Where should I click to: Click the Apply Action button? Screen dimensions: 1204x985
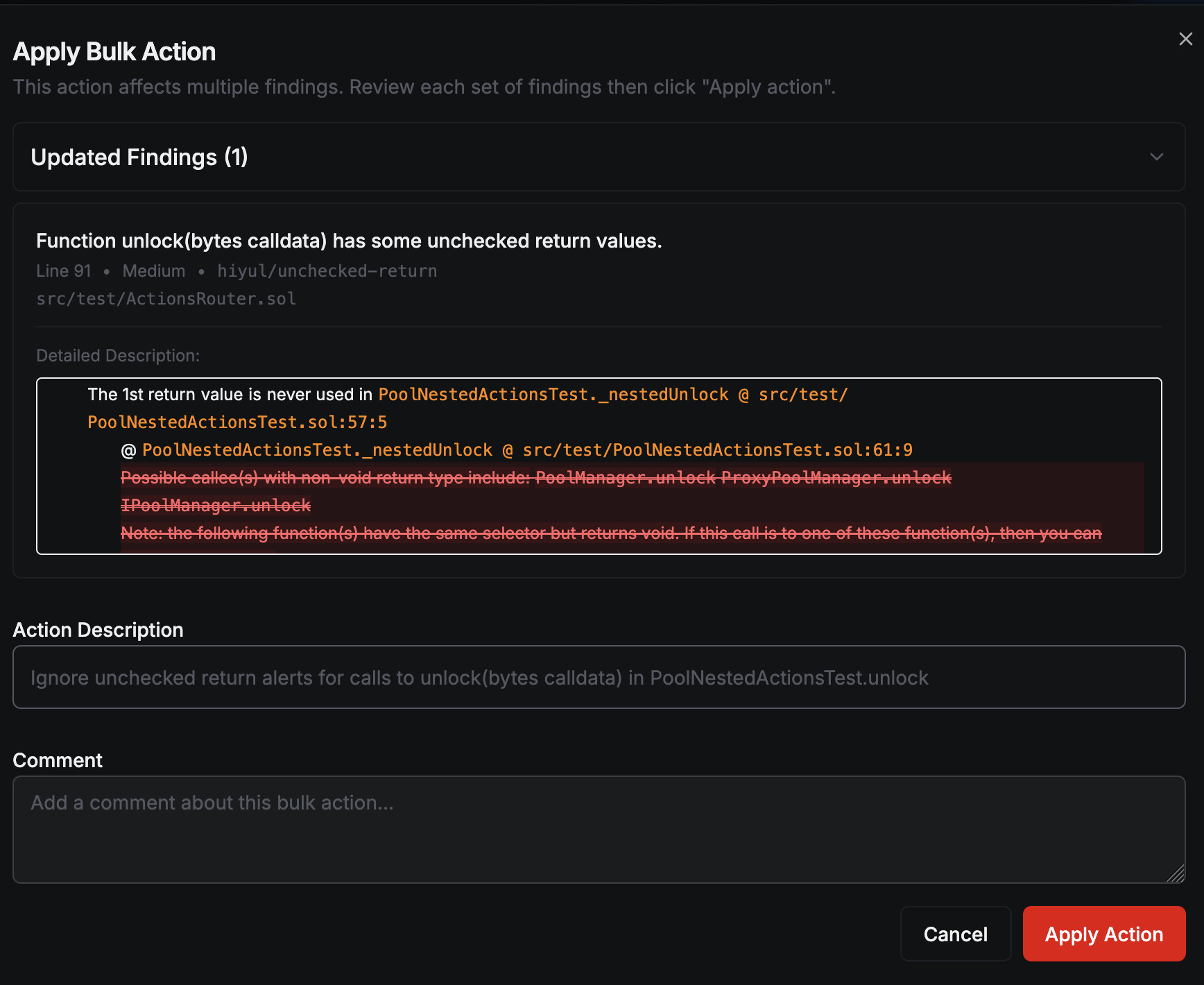click(1103, 934)
